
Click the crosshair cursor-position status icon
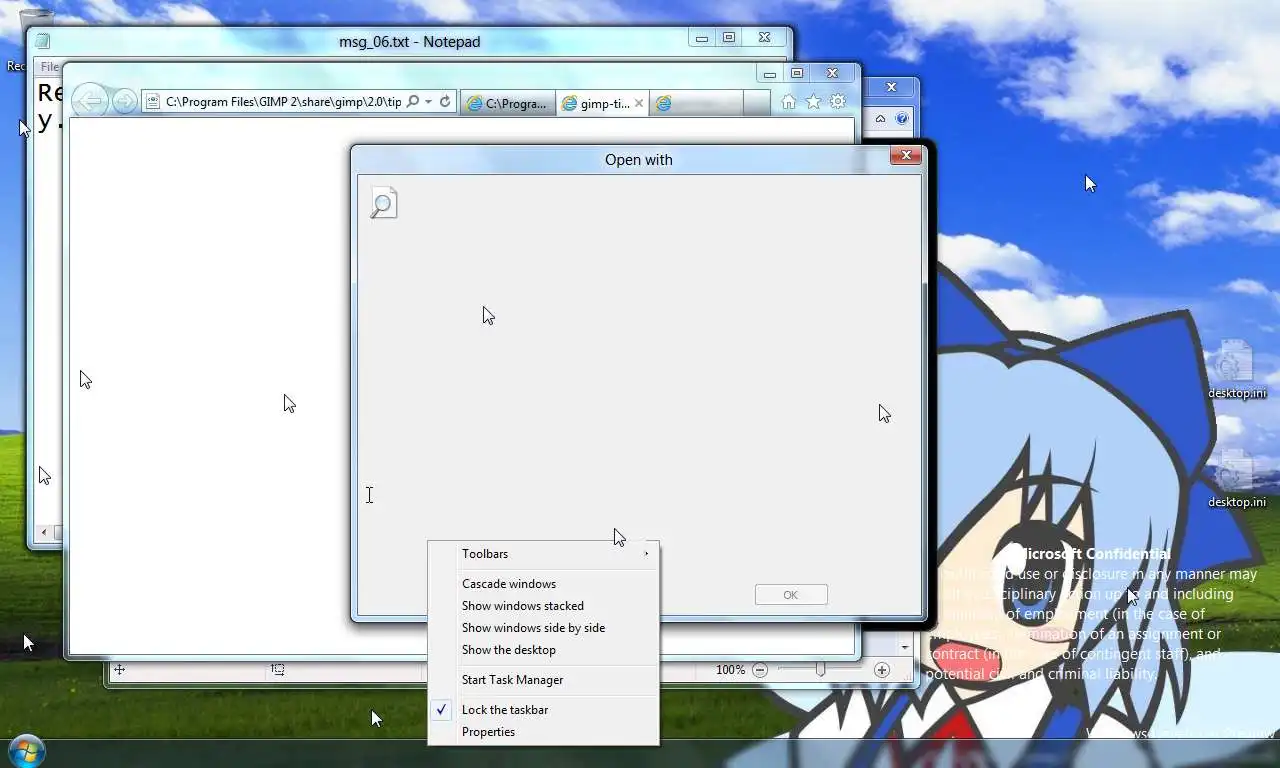(x=119, y=670)
